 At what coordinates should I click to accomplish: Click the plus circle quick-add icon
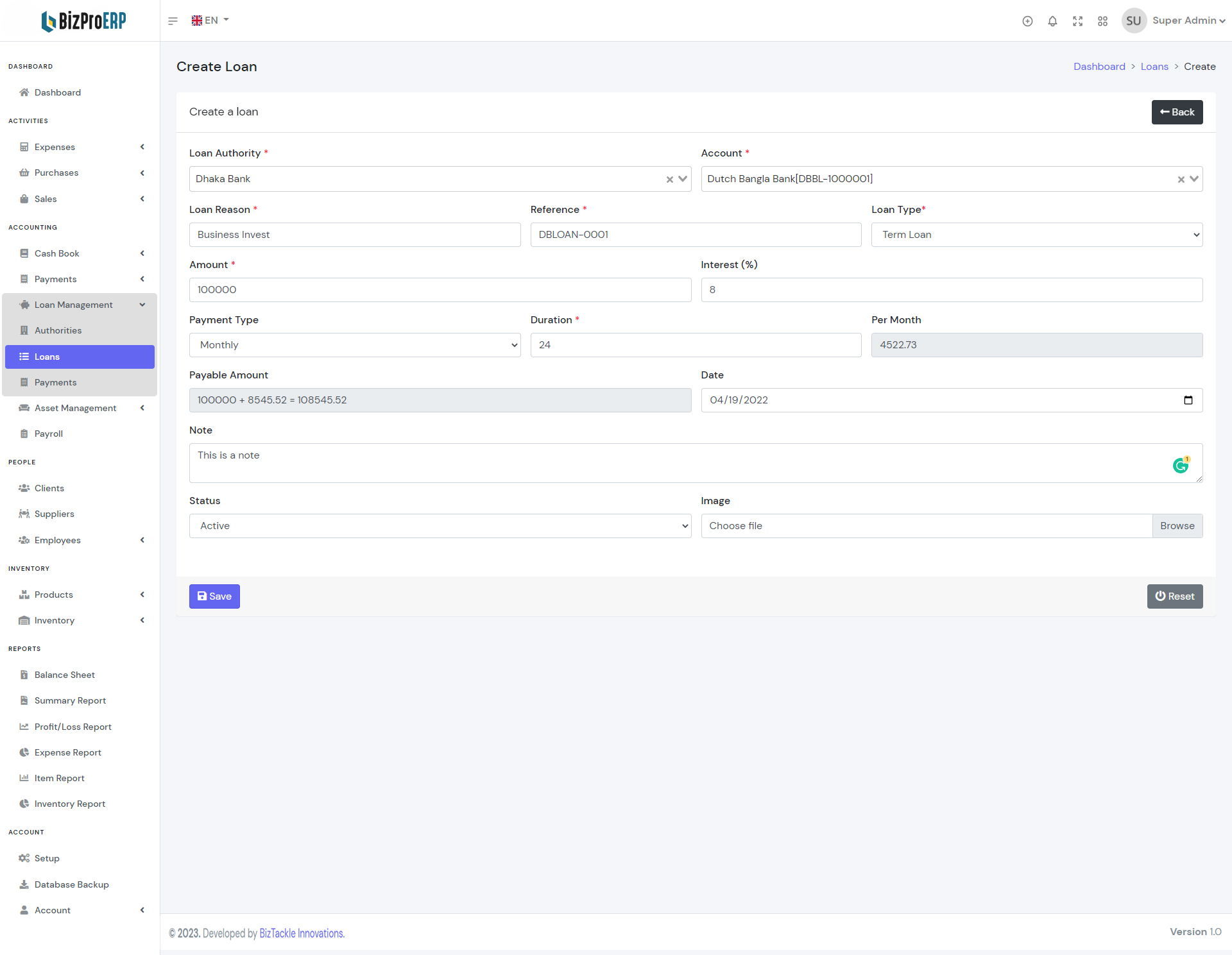(x=1027, y=21)
